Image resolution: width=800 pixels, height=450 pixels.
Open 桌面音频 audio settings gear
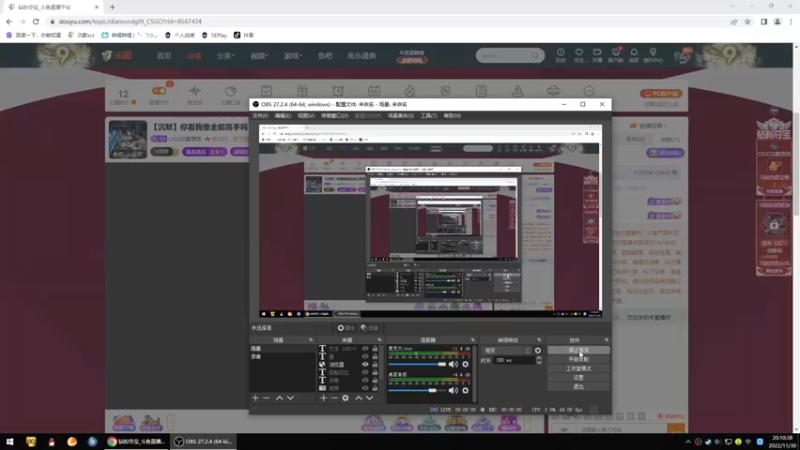(465, 390)
